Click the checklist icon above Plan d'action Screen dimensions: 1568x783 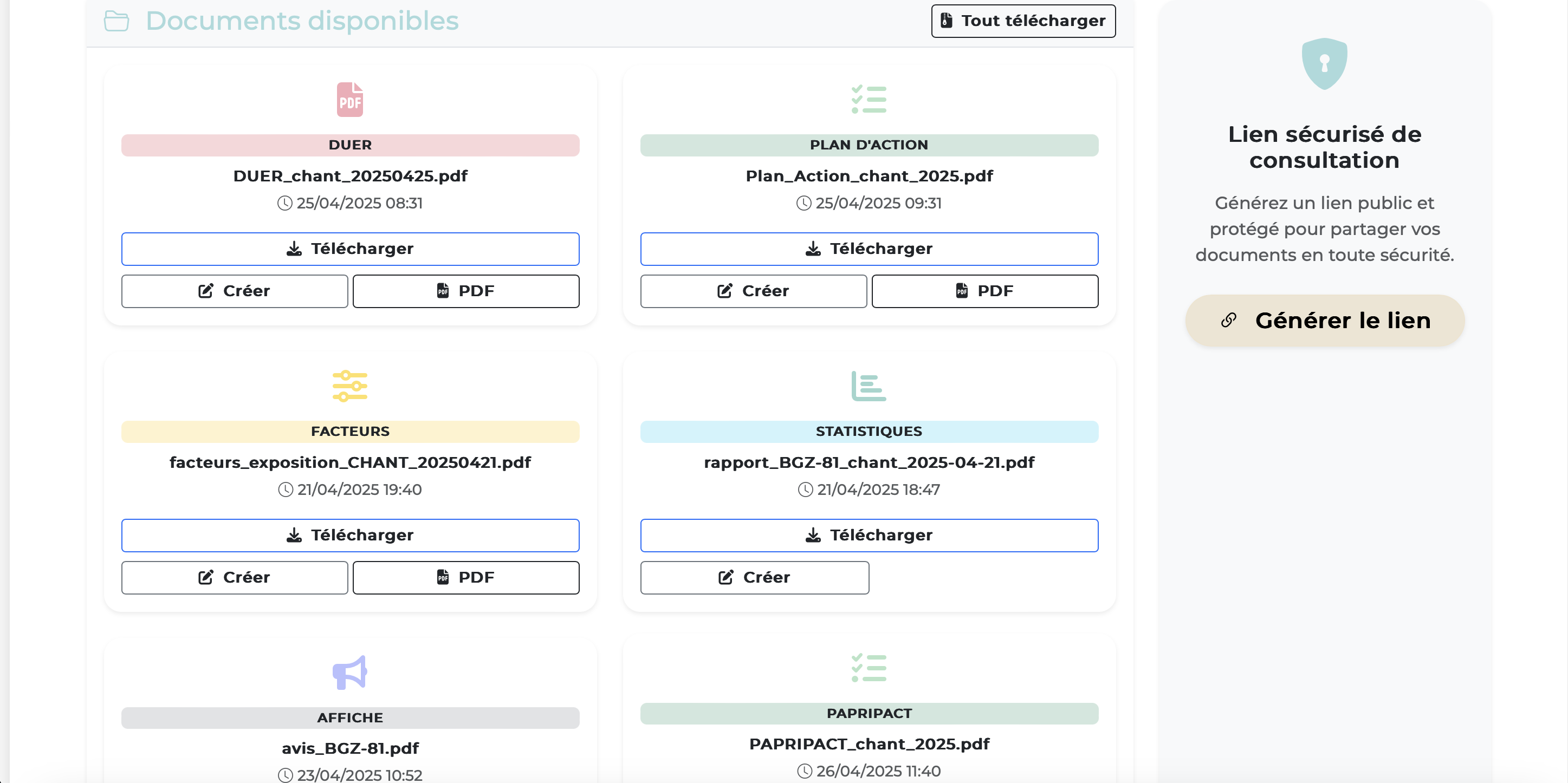pos(869,99)
